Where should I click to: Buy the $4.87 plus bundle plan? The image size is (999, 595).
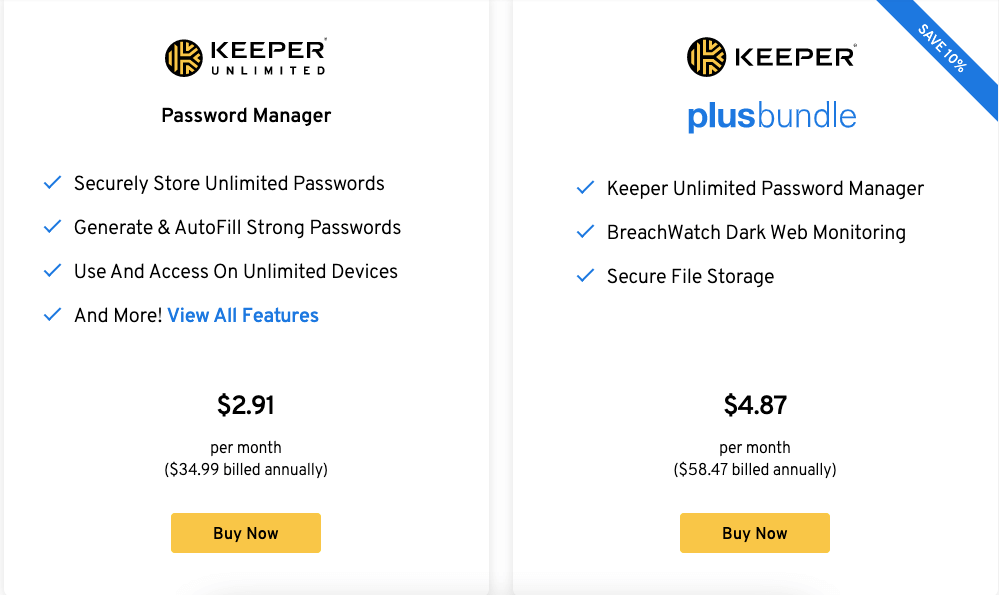click(754, 533)
